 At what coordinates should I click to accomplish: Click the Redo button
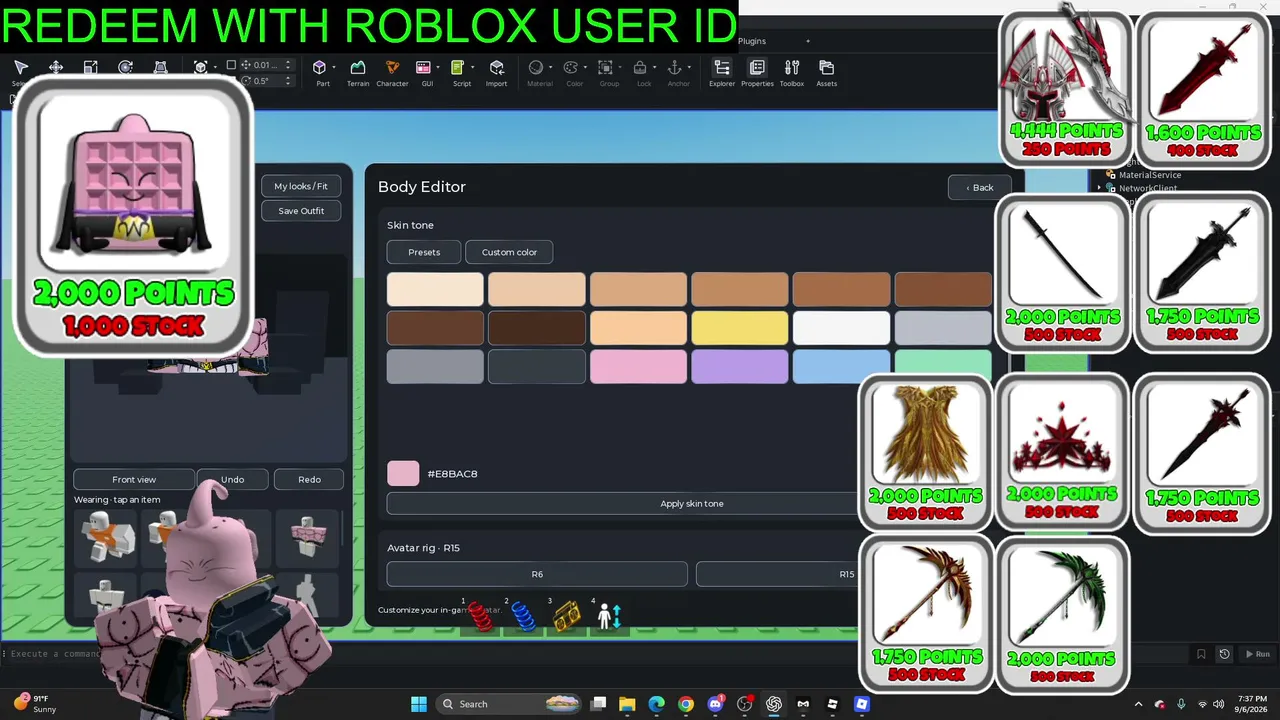click(310, 479)
